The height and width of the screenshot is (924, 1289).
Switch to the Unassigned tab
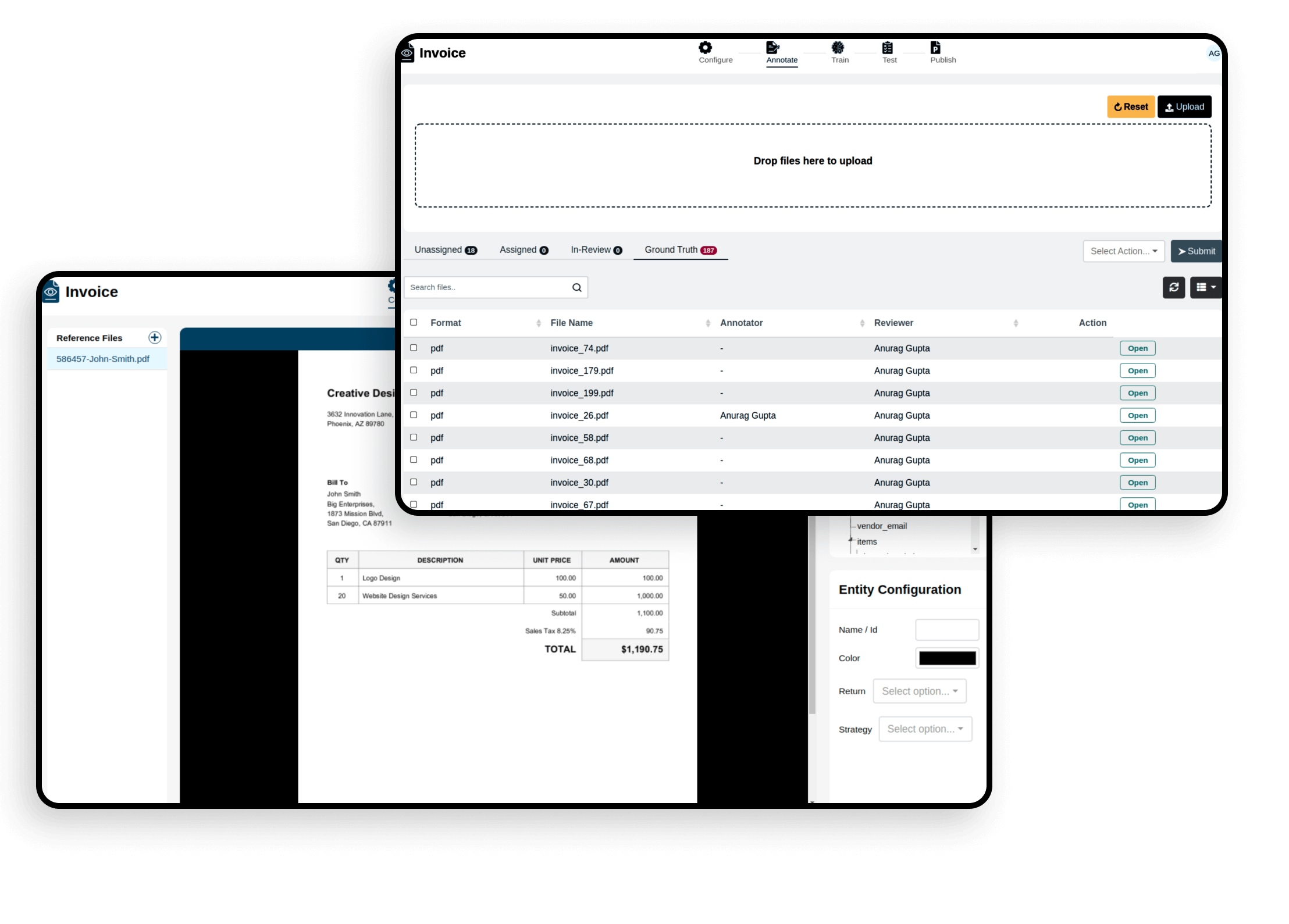(x=446, y=250)
